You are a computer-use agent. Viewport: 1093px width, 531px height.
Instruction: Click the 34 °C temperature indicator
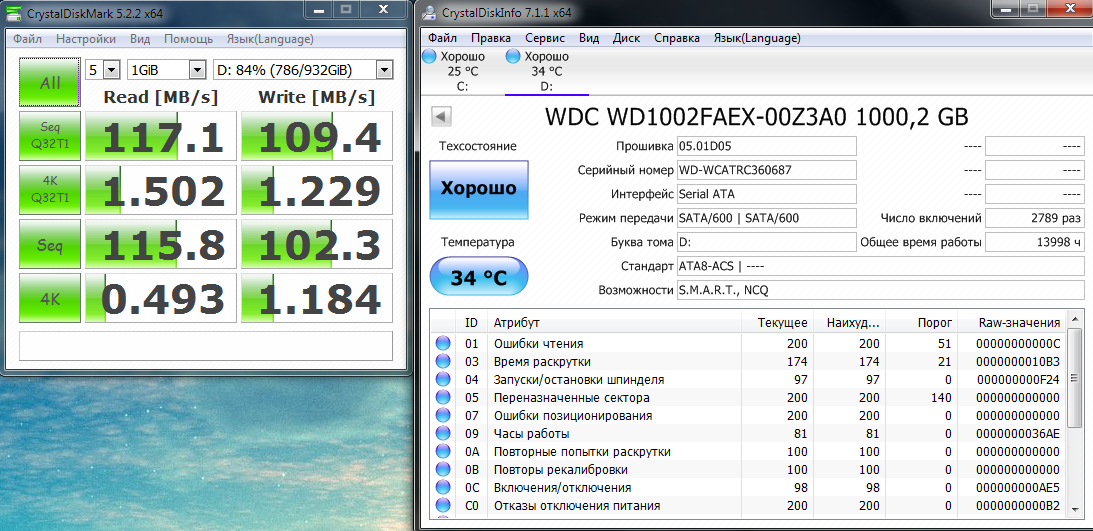coord(478,277)
